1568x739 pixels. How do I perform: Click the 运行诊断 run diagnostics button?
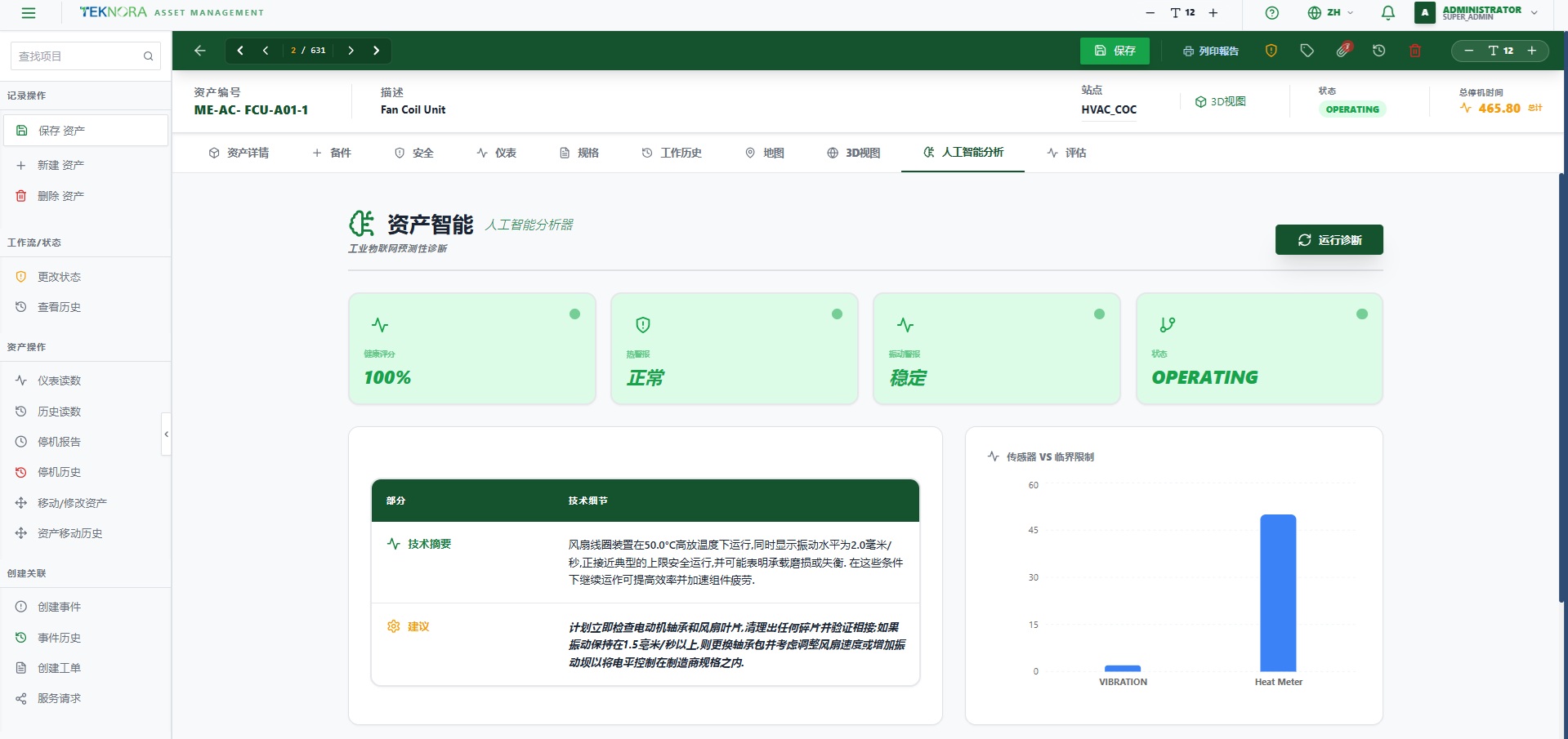click(x=1329, y=240)
